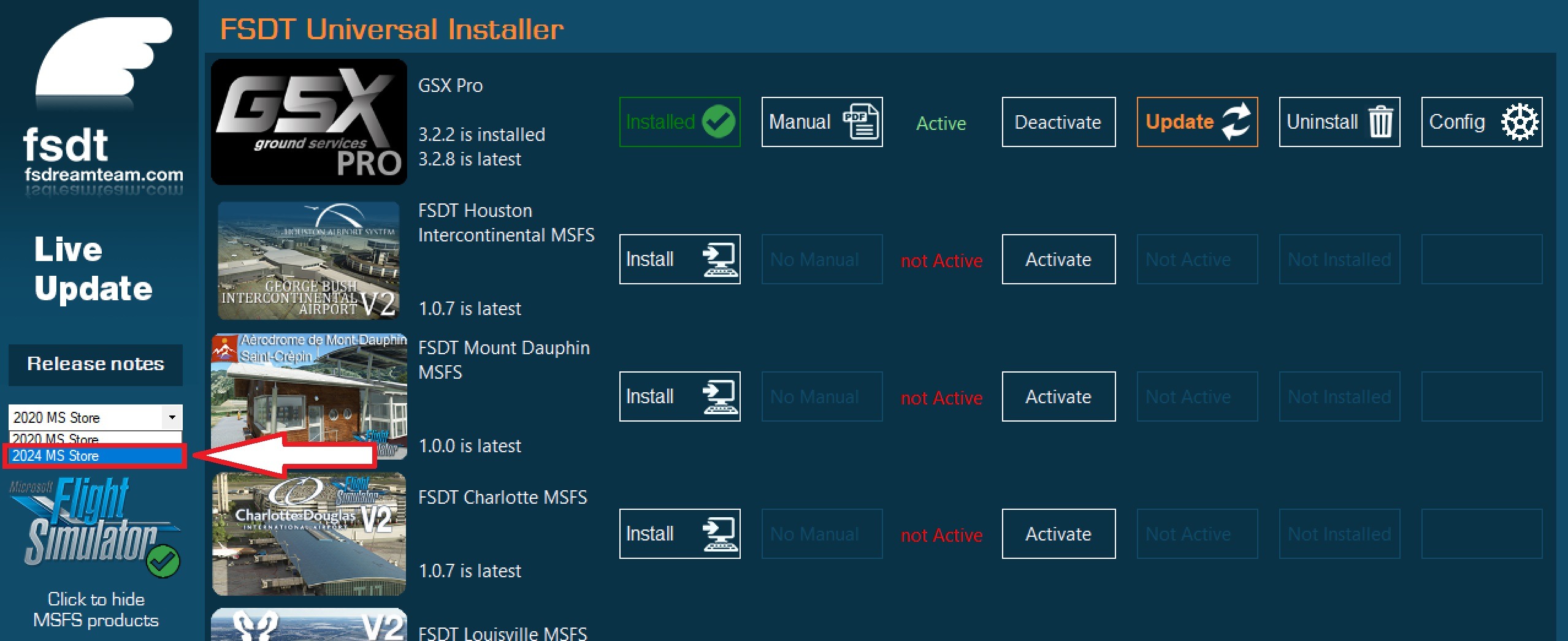This screenshot has height=641, width=1568.
Task: Click the FSDT Charlotte MSFS title
Action: [x=502, y=497]
